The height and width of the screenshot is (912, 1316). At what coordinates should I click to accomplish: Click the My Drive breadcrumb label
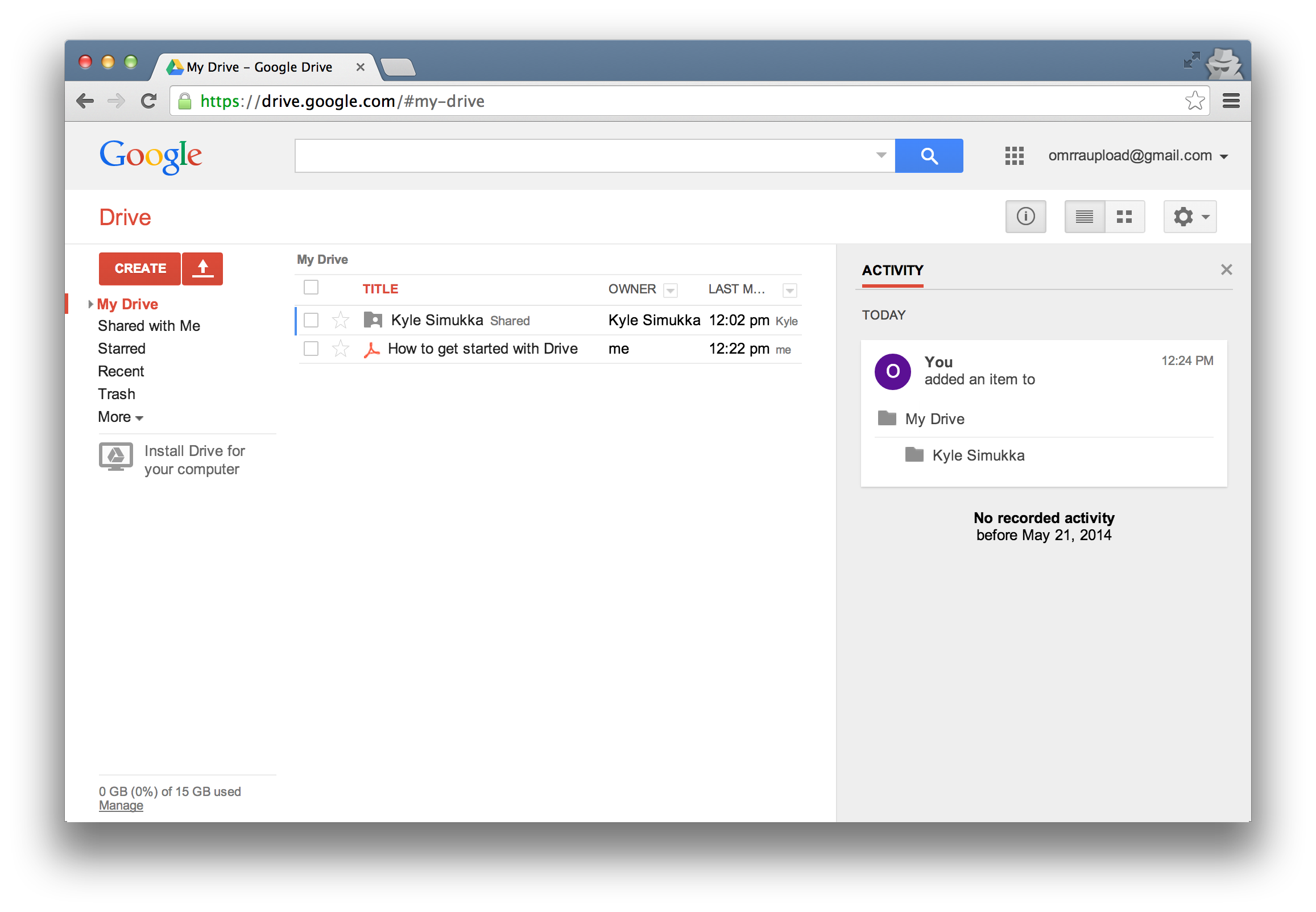[x=322, y=260]
